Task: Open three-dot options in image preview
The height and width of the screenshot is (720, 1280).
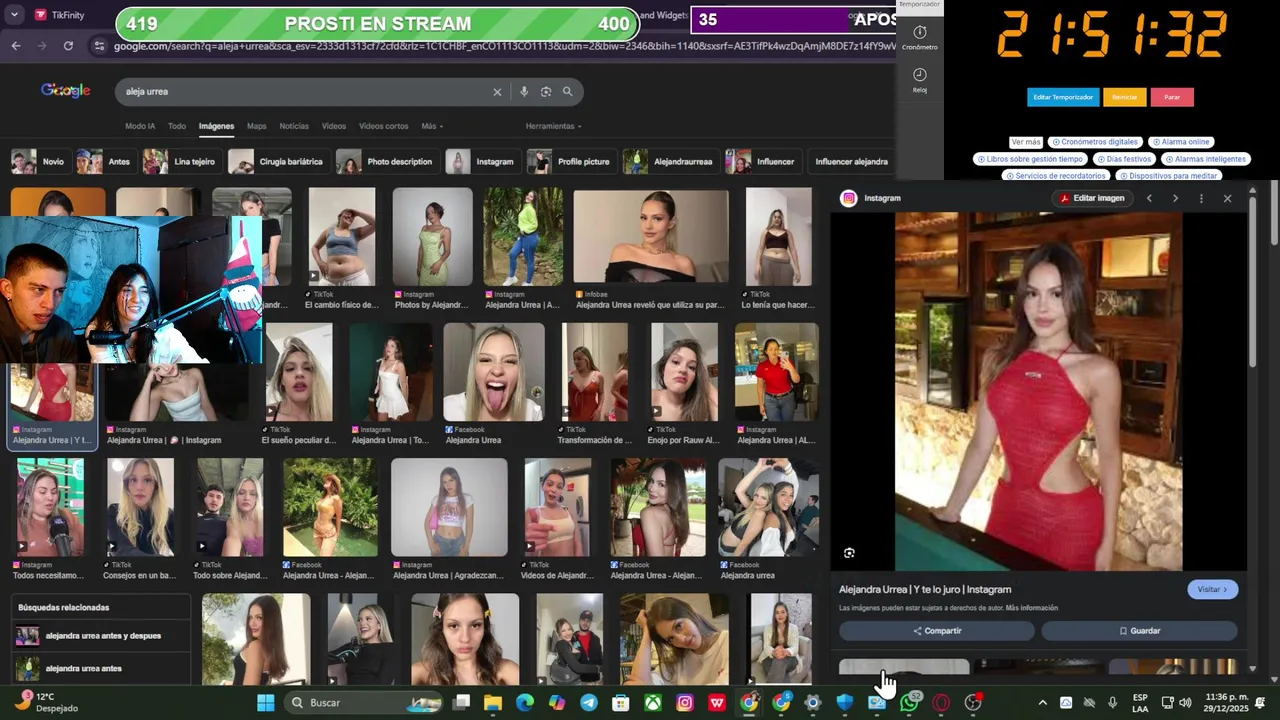Action: (x=1201, y=198)
